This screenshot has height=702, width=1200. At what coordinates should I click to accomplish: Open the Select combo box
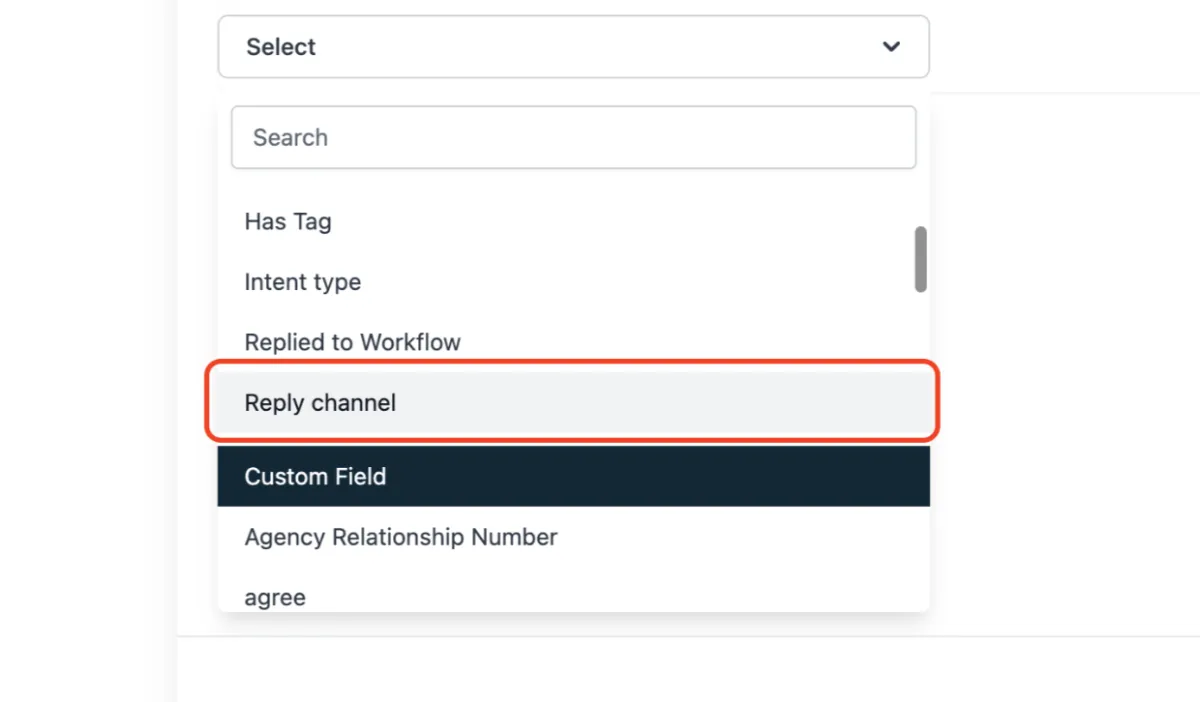(573, 47)
